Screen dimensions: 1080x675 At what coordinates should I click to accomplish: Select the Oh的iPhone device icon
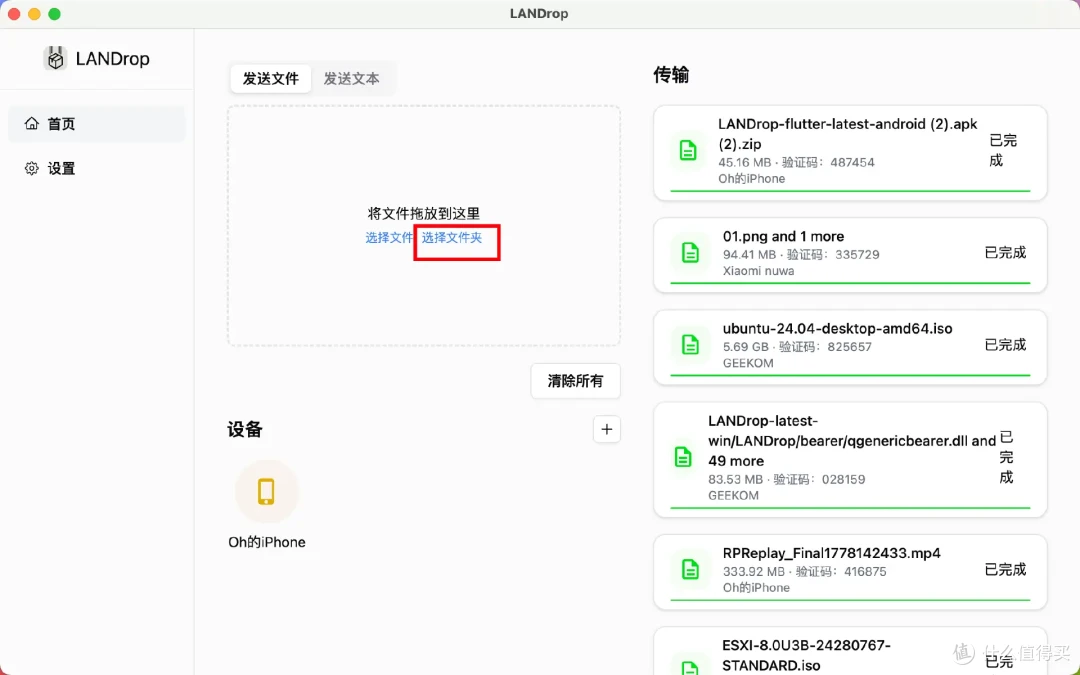point(267,492)
